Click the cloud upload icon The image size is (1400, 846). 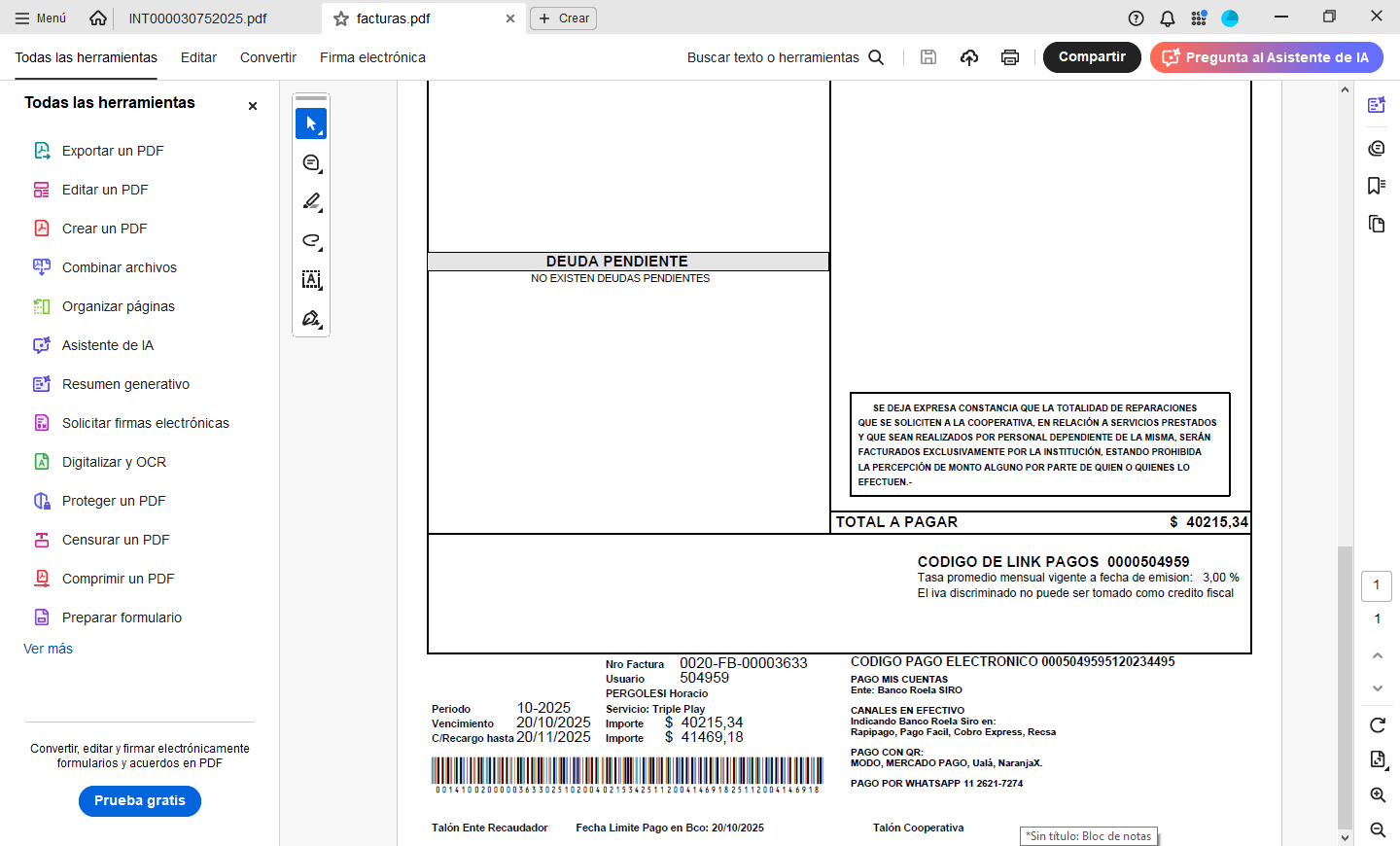point(969,57)
